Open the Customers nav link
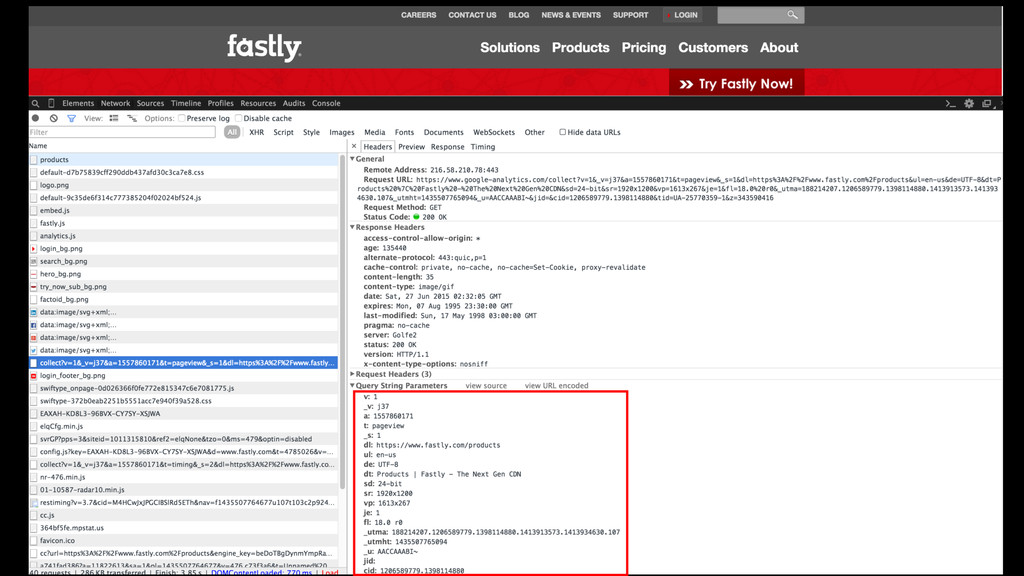The image size is (1024, 576). tap(713, 48)
